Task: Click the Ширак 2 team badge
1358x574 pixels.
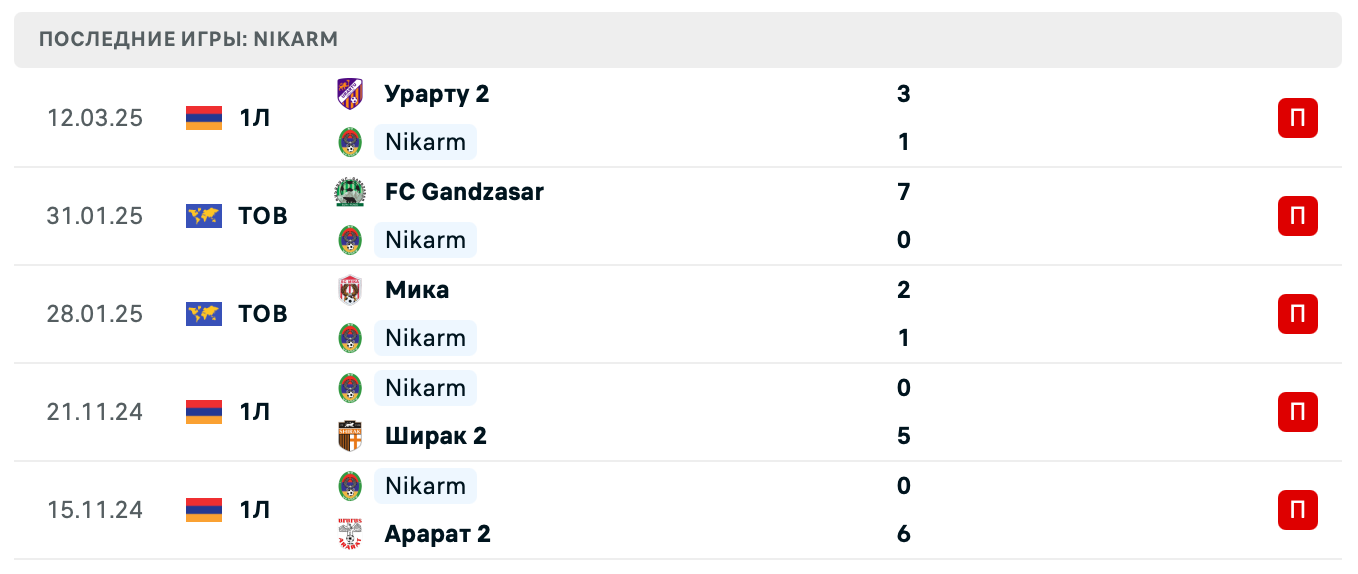Action: pos(350,436)
